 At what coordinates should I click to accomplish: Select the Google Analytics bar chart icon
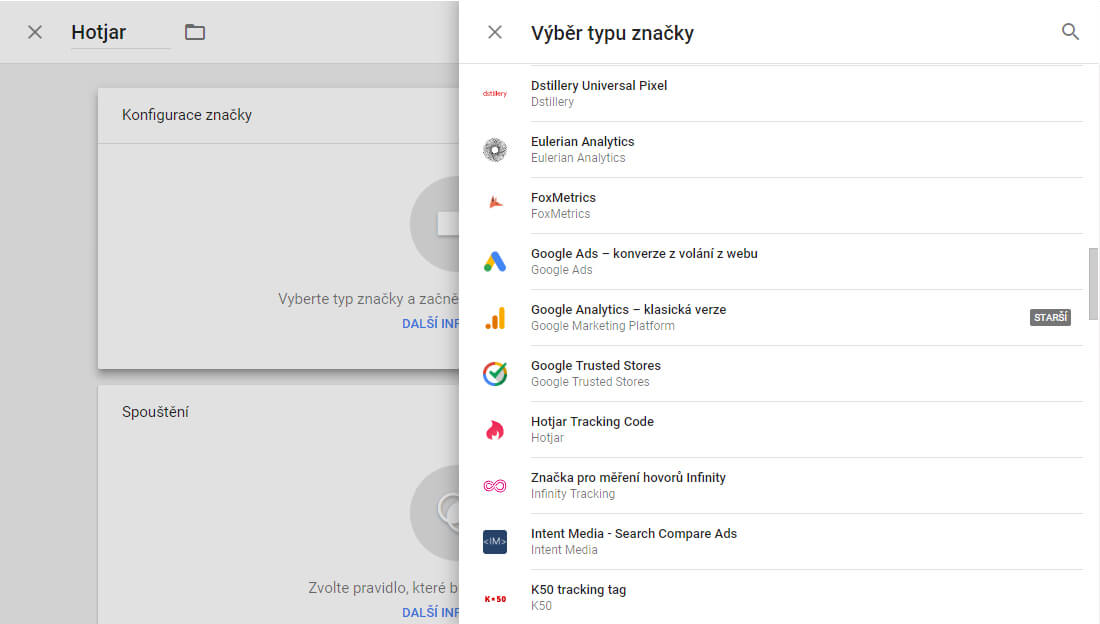point(495,318)
